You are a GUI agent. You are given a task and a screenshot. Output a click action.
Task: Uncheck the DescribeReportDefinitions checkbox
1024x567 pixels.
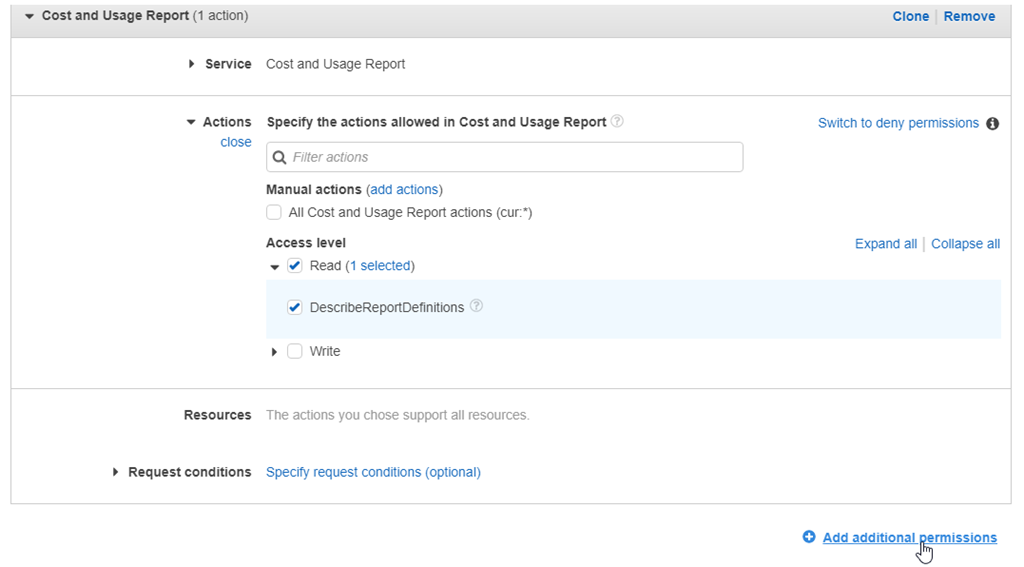(x=295, y=308)
